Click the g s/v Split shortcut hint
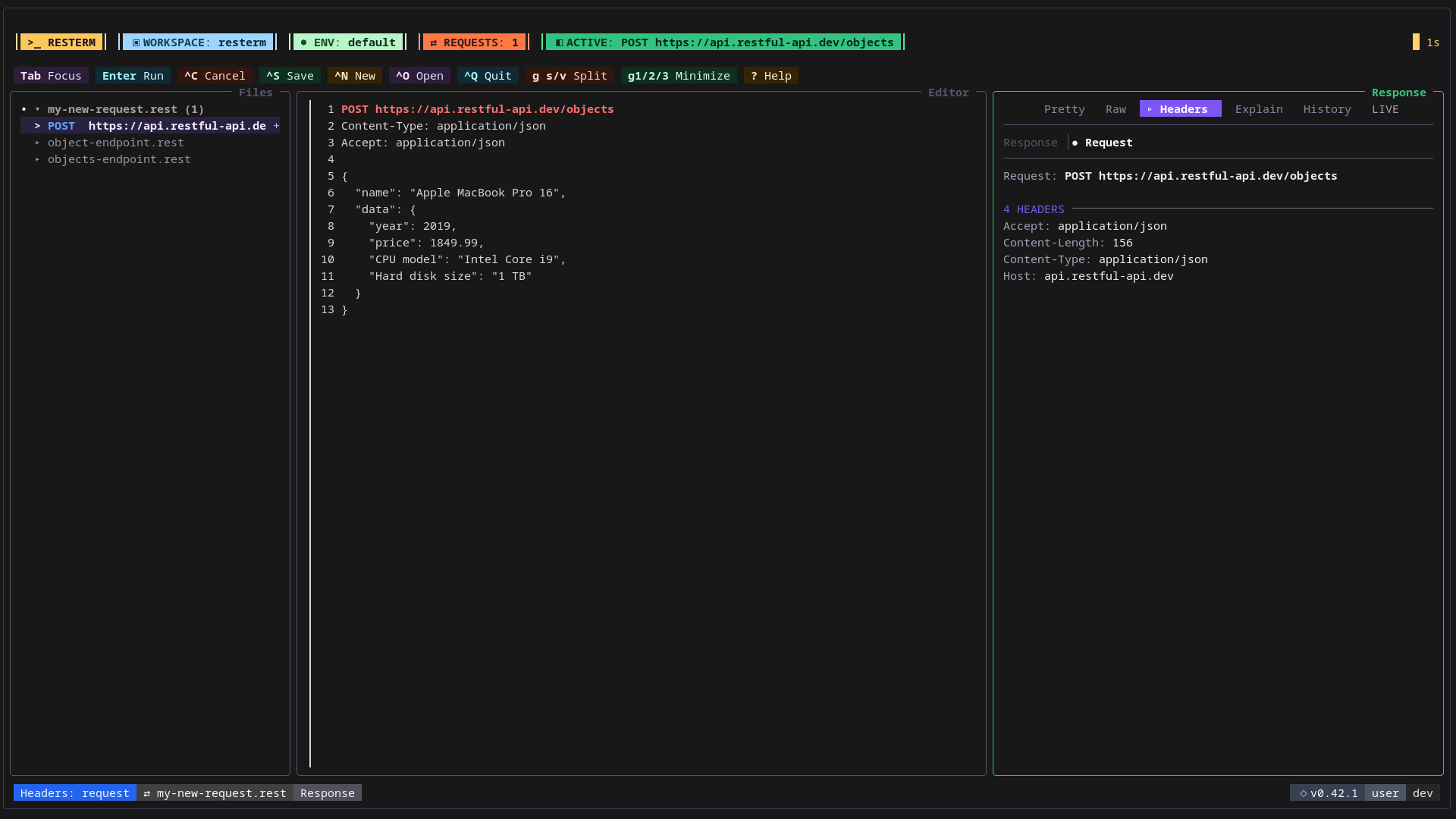The image size is (1456, 819). tap(570, 76)
